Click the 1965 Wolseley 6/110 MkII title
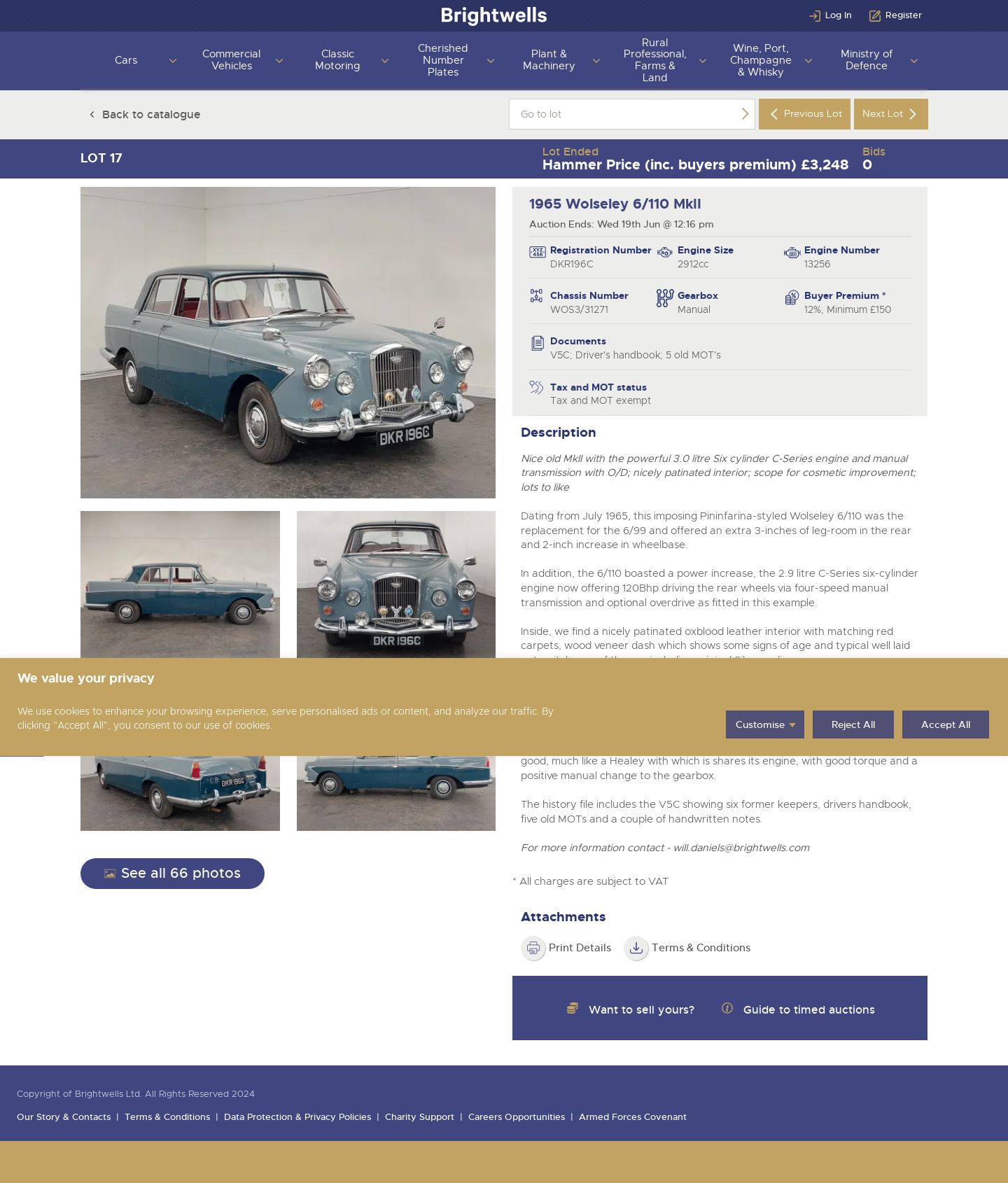Image resolution: width=1008 pixels, height=1183 pixels. tap(615, 204)
